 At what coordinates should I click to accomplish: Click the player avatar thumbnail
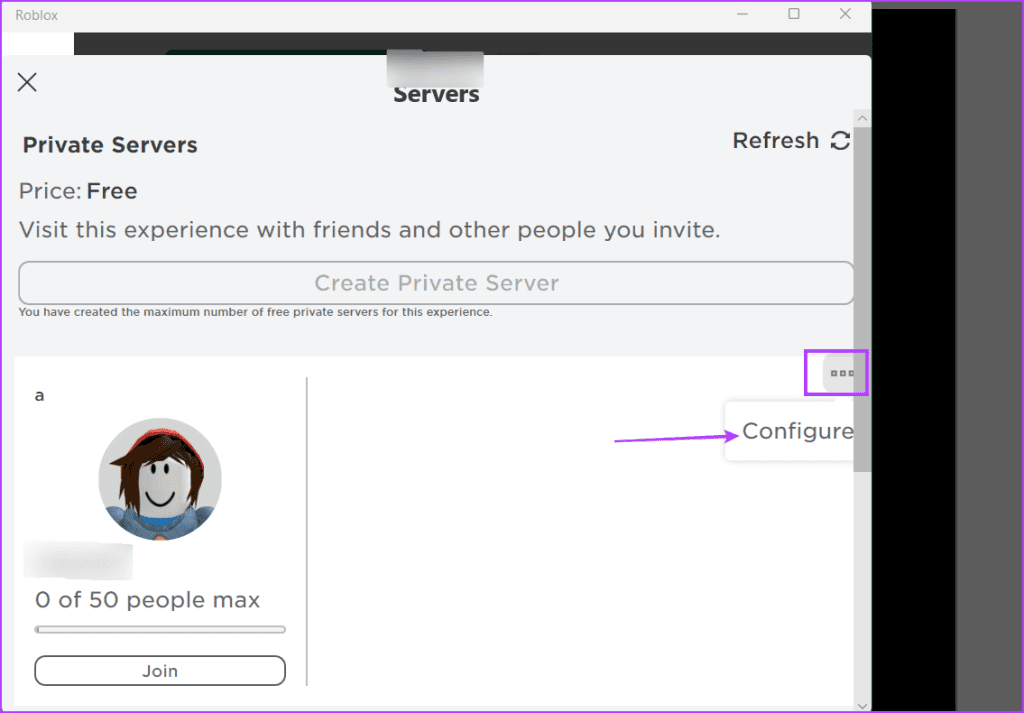pos(160,480)
